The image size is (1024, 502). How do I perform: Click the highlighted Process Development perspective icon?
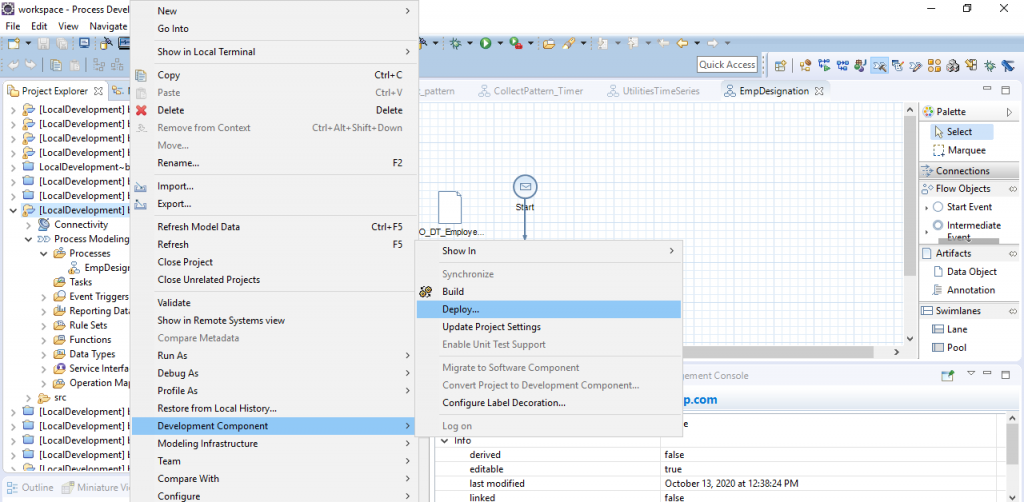click(879, 65)
